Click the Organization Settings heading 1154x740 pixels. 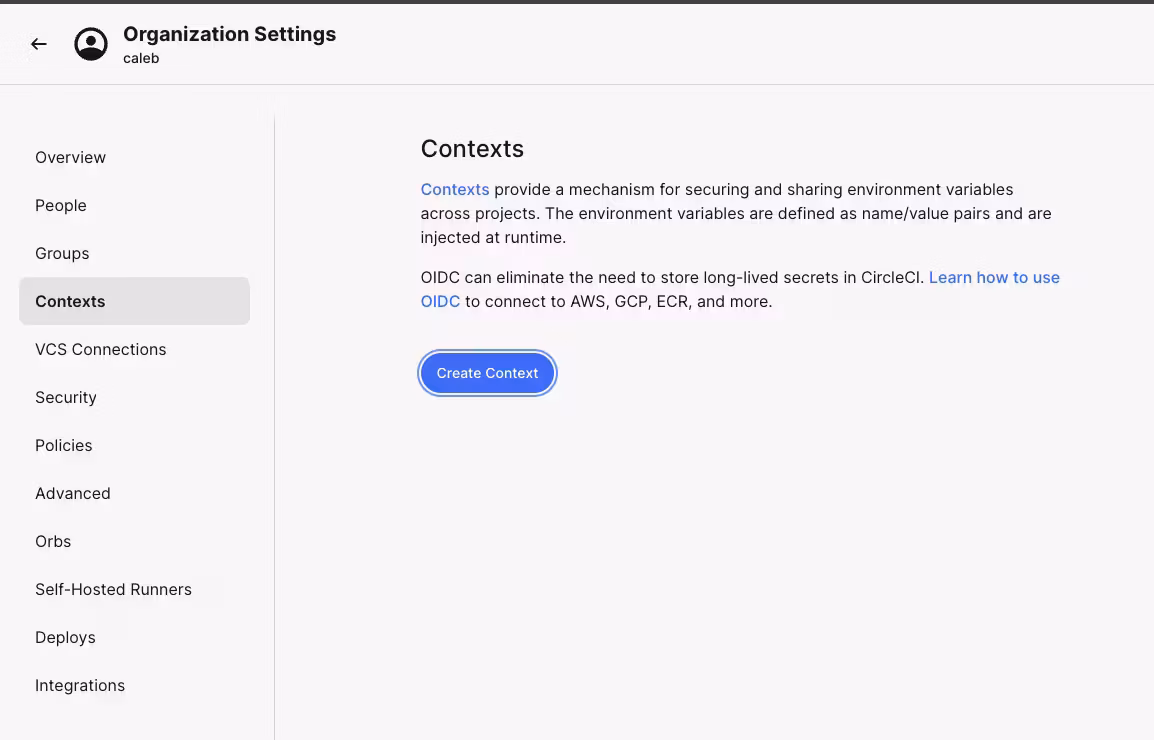coord(229,33)
